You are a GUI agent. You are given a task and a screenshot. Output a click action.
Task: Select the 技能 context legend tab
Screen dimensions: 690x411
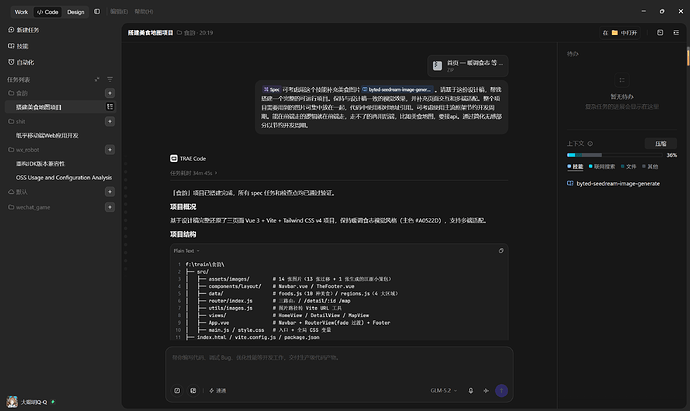[575, 166]
